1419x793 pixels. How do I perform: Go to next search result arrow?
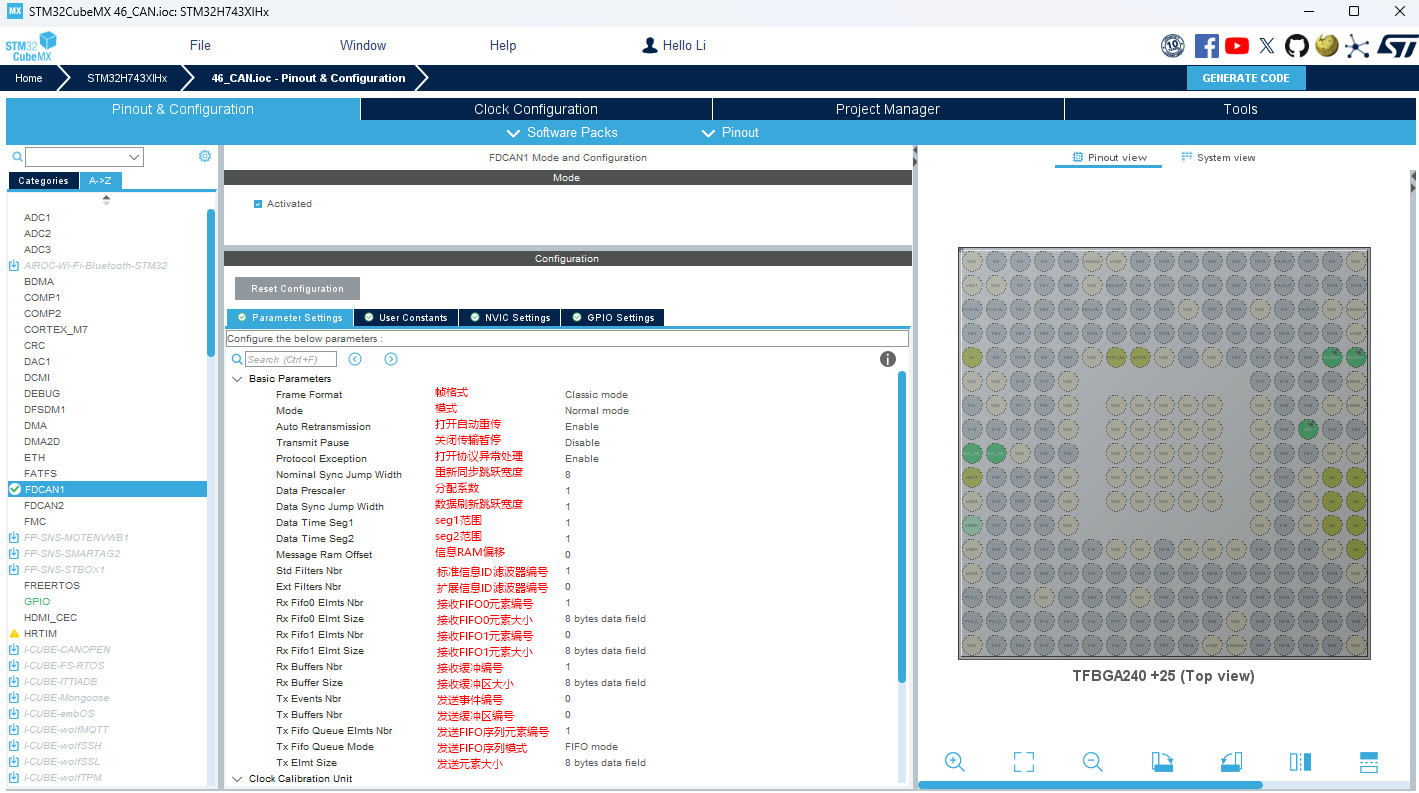tap(391, 359)
